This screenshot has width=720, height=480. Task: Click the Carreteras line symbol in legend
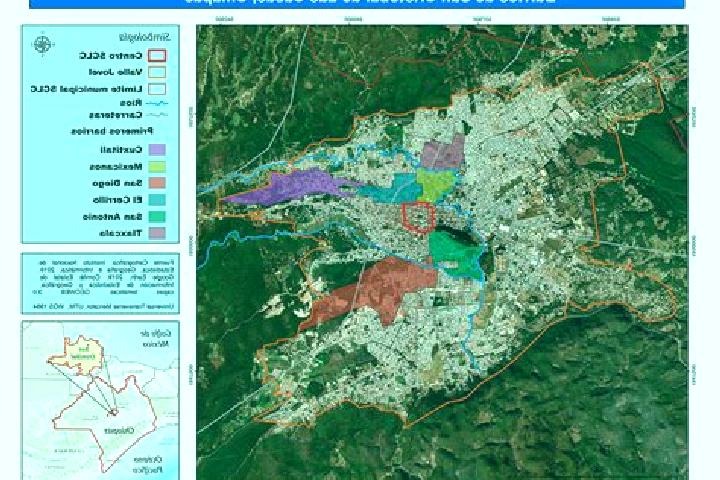[x=156, y=115]
